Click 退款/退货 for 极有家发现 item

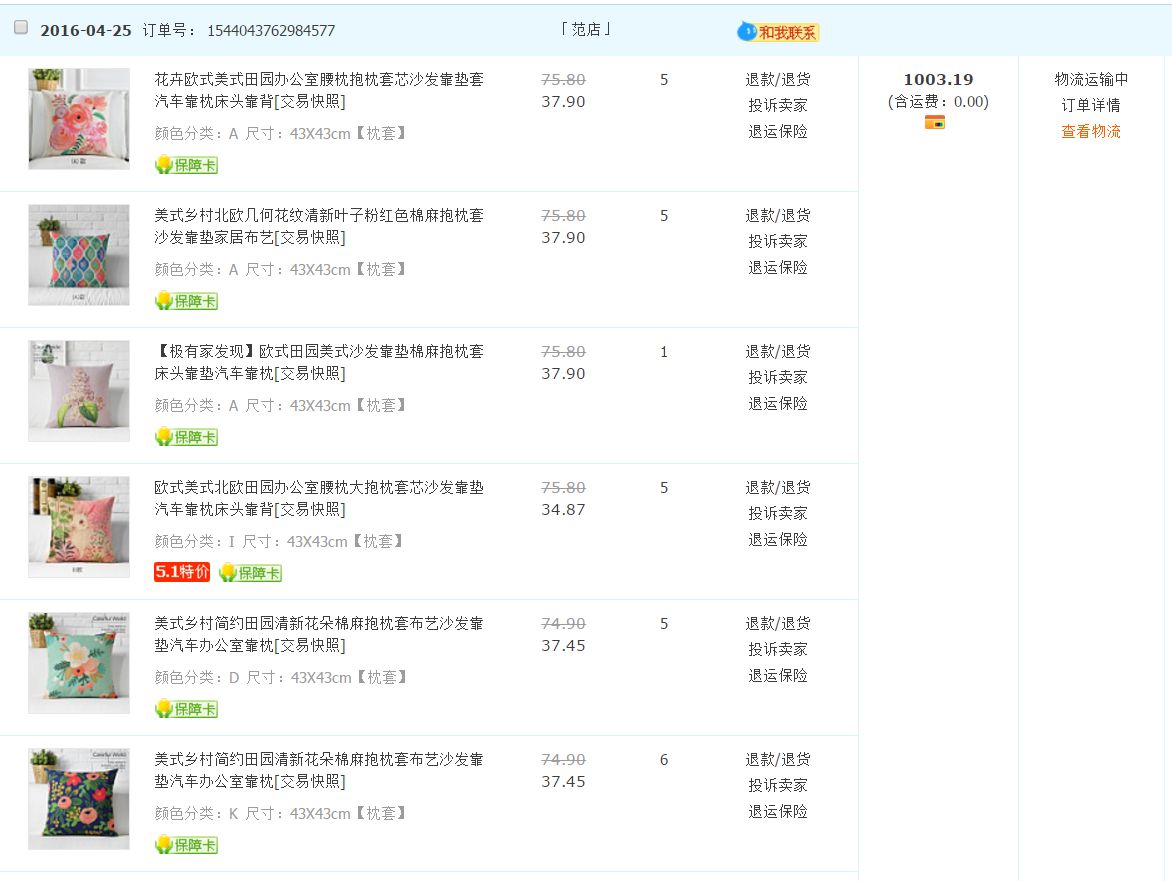pyautogui.click(x=778, y=351)
